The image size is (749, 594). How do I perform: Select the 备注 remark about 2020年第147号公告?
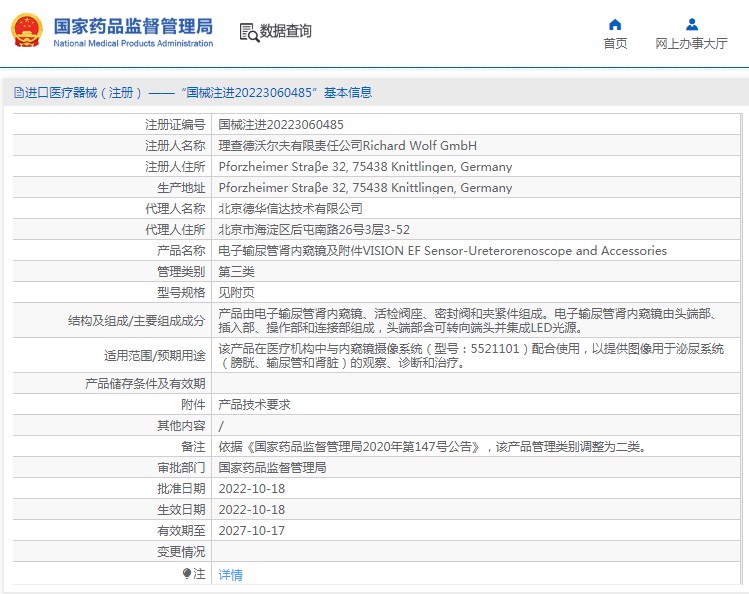coord(433,446)
